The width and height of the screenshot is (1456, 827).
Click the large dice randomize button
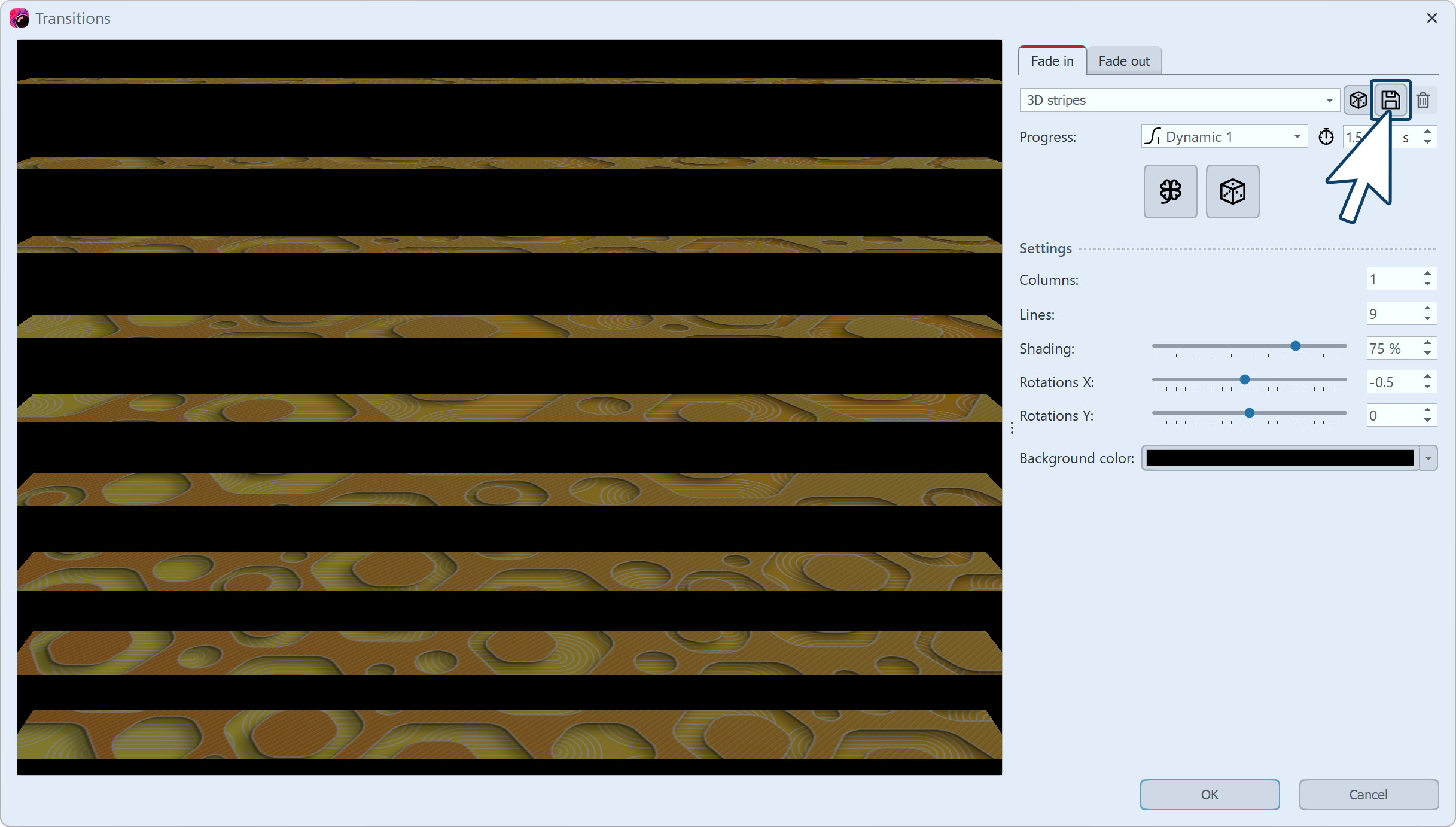point(1232,191)
